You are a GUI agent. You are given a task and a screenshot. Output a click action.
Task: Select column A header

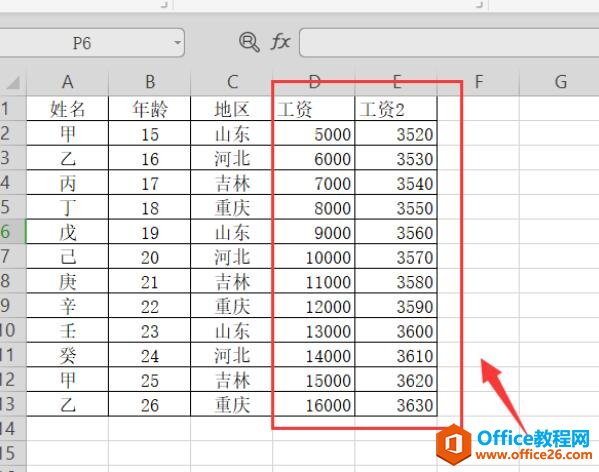pos(68,82)
